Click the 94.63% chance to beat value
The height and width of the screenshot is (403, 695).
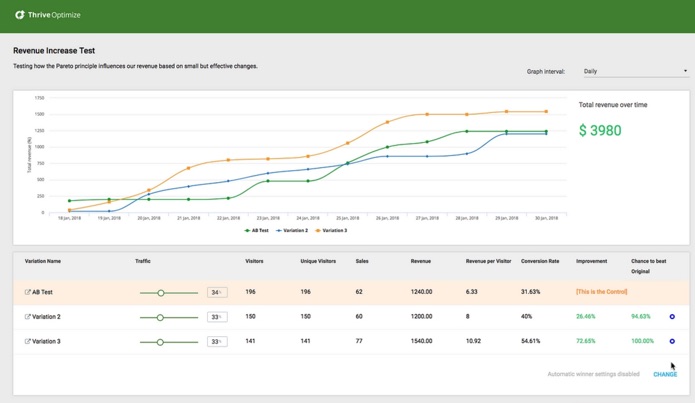pyautogui.click(x=640, y=317)
